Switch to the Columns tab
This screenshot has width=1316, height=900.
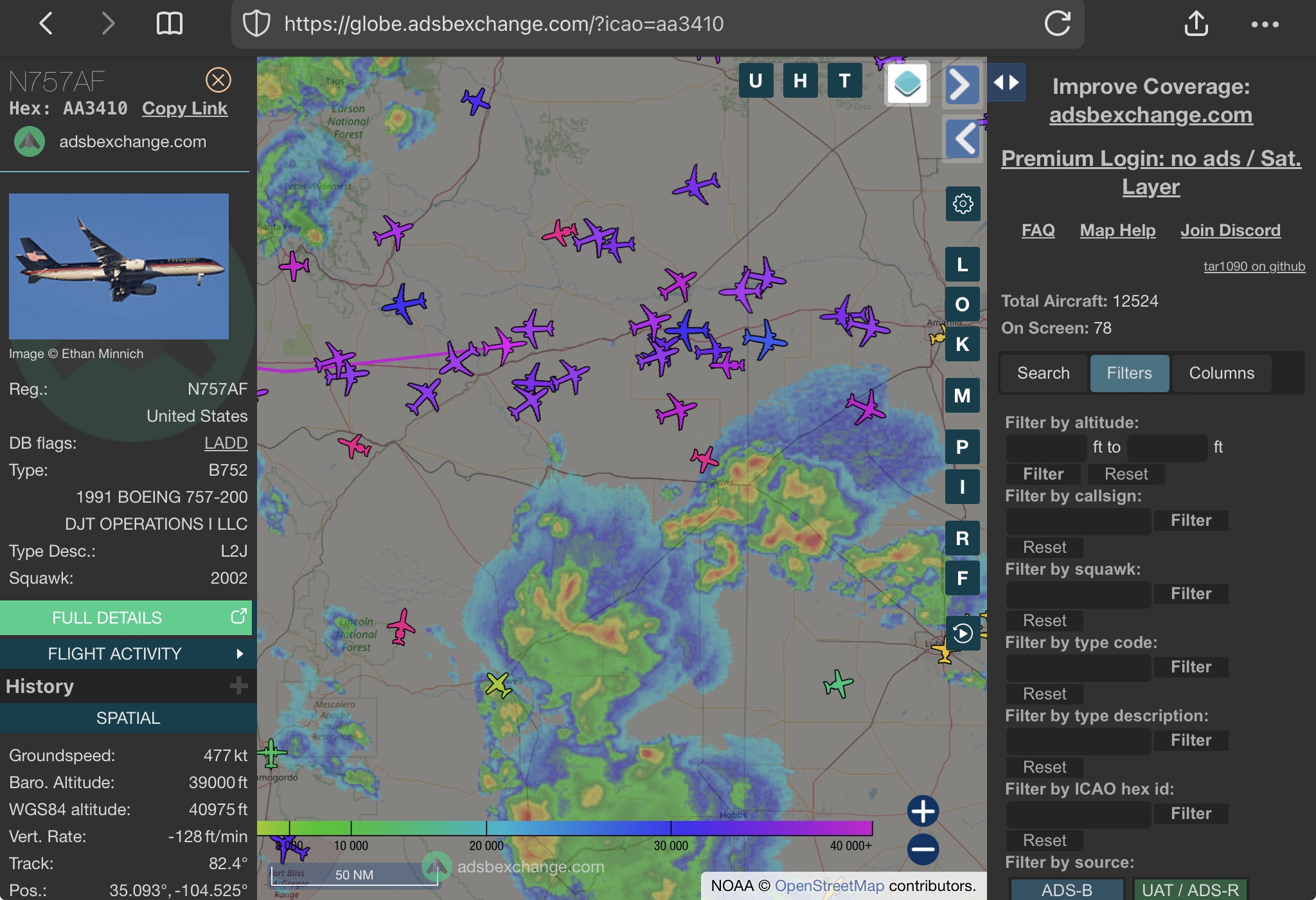click(1222, 373)
